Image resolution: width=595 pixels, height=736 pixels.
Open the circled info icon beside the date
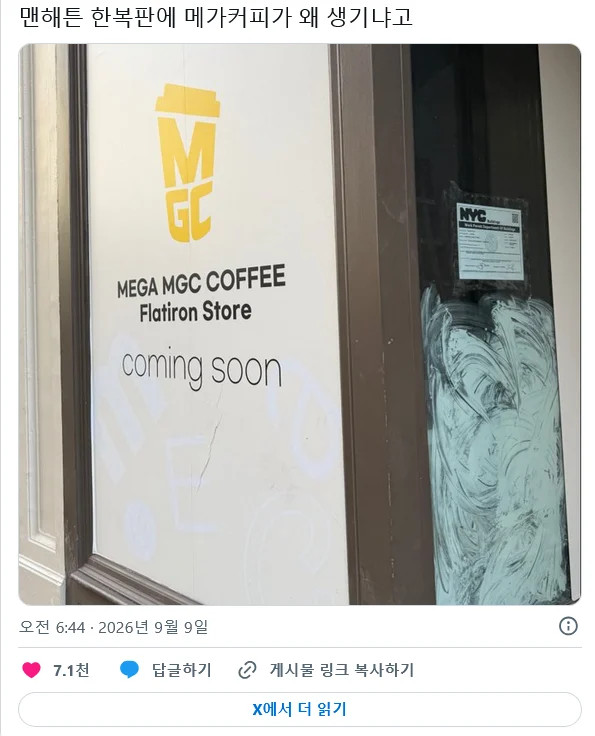coord(568,626)
